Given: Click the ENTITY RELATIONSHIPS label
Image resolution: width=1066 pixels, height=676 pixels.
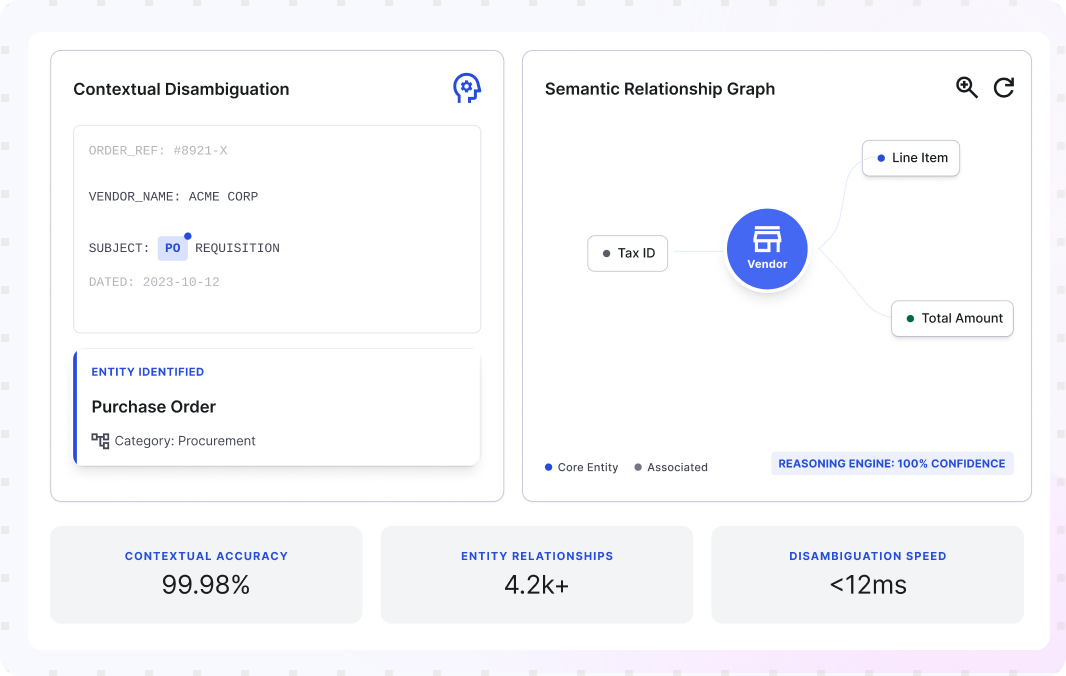Looking at the screenshot, I should point(537,556).
